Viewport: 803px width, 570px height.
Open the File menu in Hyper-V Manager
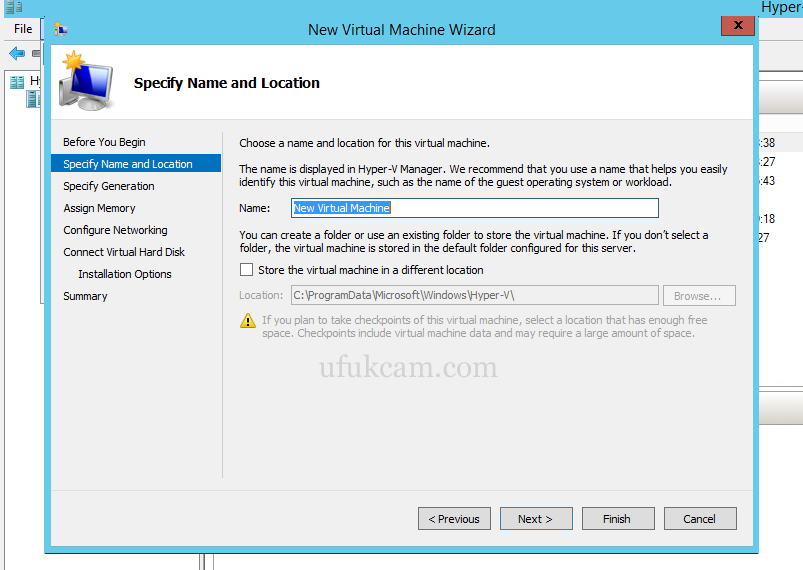click(23, 29)
